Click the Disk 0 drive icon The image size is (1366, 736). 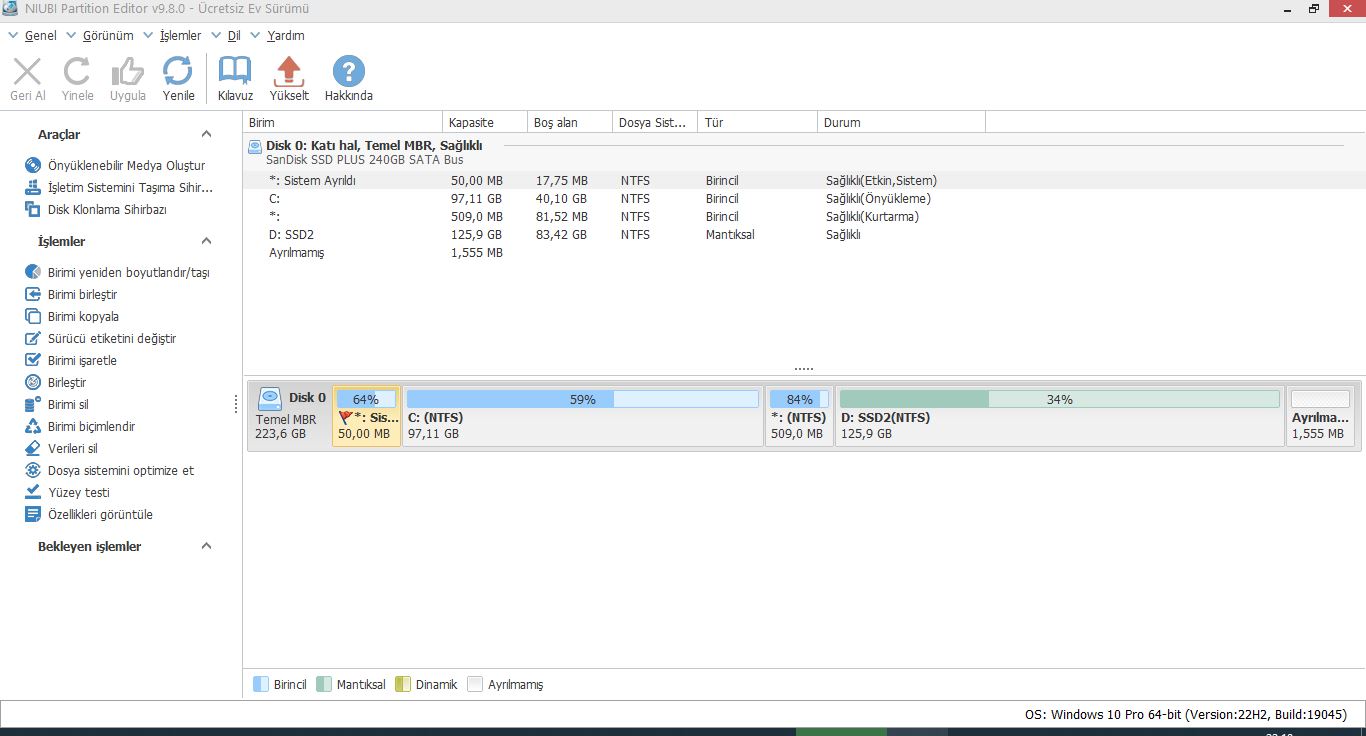[x=270, y=399]
